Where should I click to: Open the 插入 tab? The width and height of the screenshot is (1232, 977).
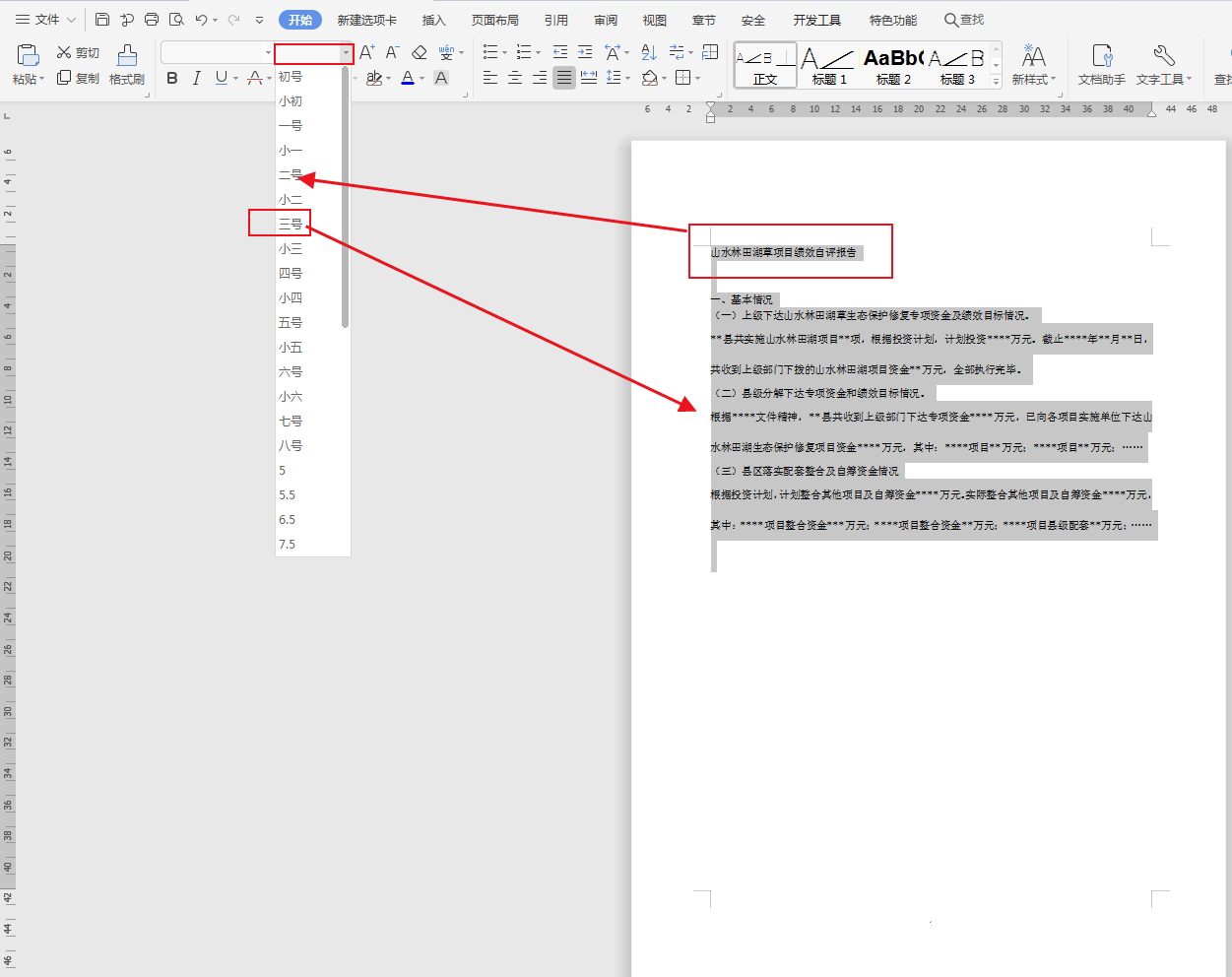click(x=434, y=20)
